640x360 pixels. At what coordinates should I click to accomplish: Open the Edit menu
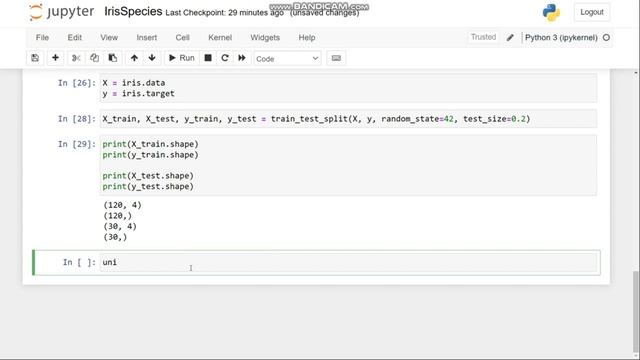point(75,38)
